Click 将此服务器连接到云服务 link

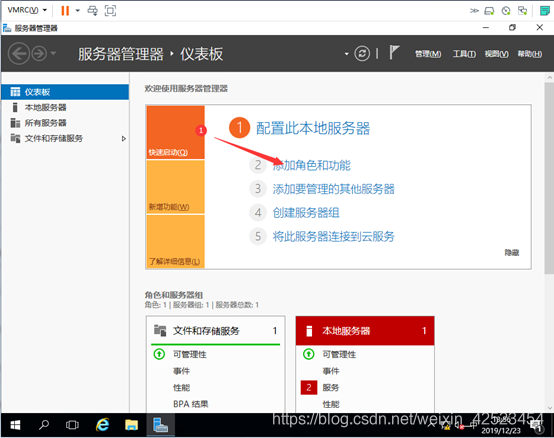click(333, 236)
